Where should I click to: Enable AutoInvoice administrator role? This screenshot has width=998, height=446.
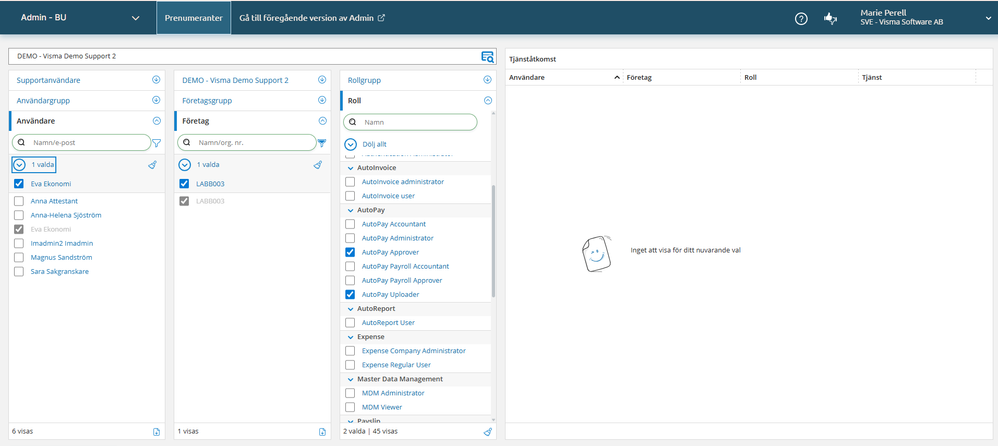(x=349, y=182)
